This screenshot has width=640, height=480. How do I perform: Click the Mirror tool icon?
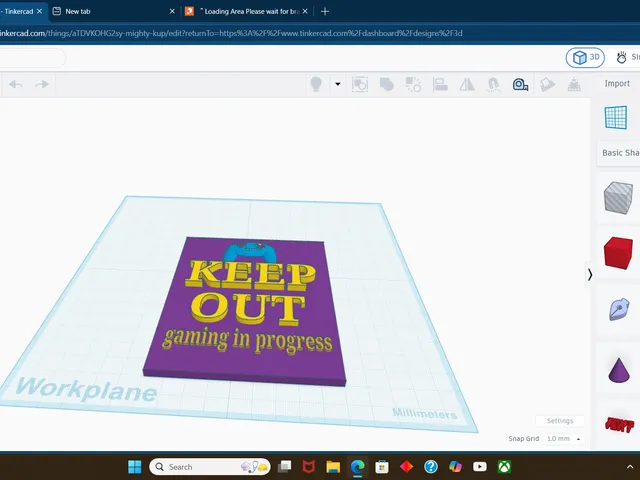click(467, 84)
